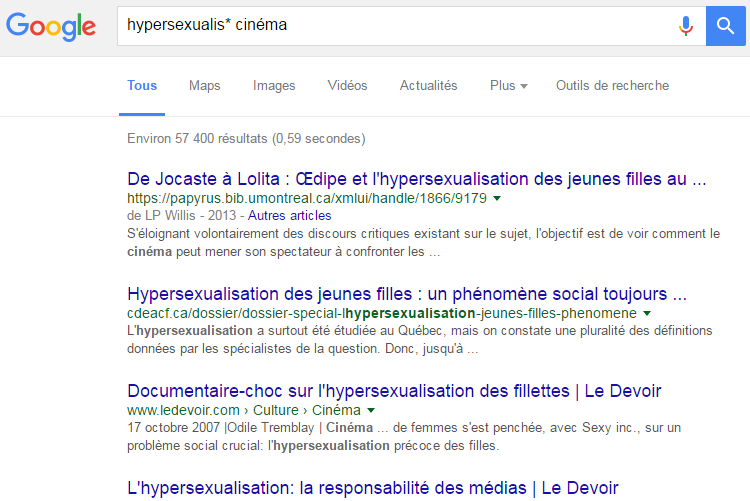This screenshot has width=750, height=501.
Task: Click the de LP Willis - 2013 text
Action: tap(181, 216)
